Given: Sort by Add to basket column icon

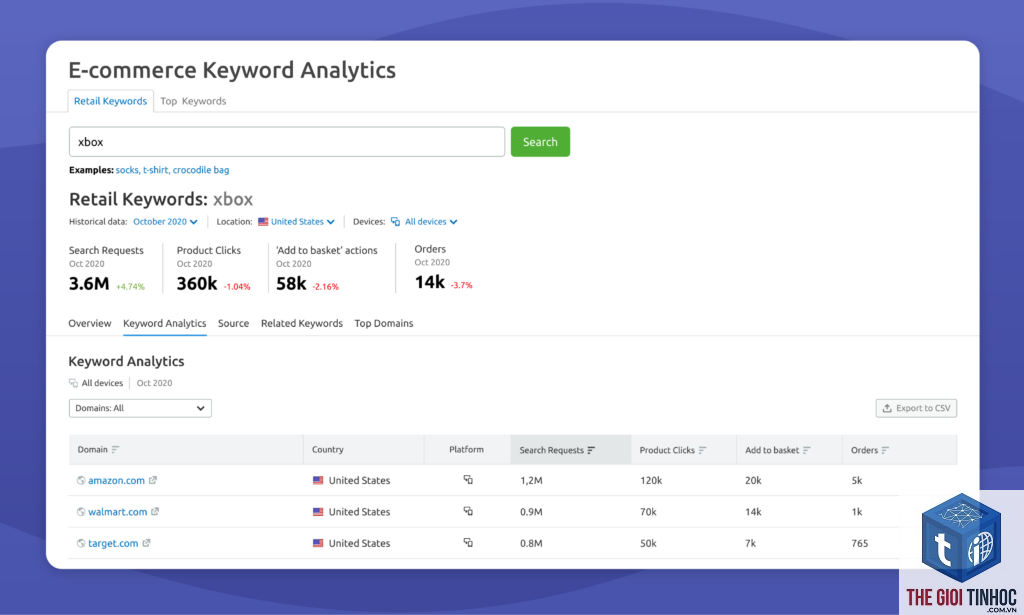Looking at the screenshot, I should [x=807, y=450].
